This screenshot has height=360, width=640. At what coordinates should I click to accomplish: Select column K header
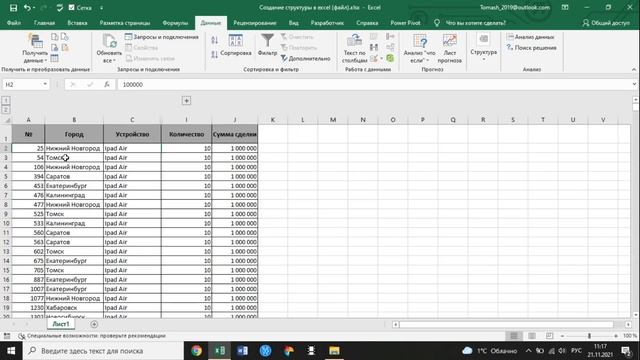[273, 120]
